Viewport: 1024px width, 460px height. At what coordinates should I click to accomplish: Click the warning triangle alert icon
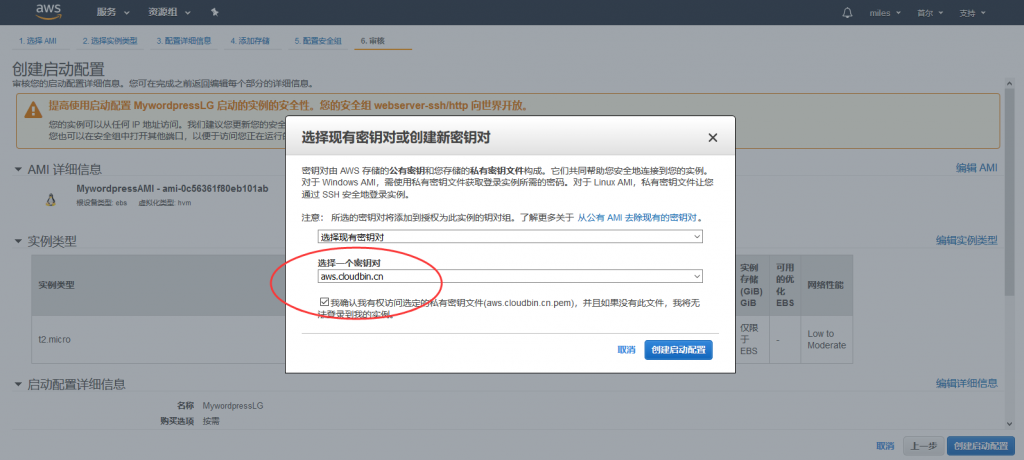click(33, 110)
